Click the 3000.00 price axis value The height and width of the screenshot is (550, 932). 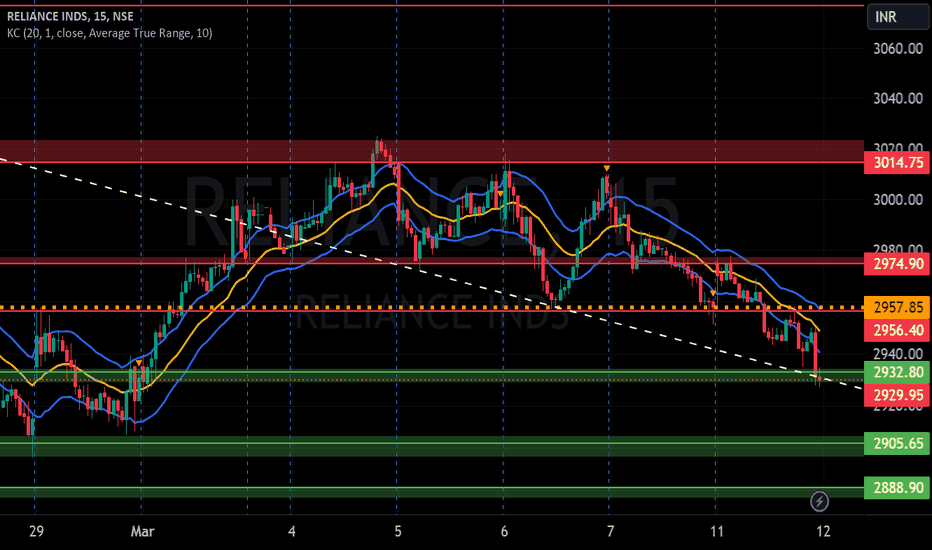point(898,199)
